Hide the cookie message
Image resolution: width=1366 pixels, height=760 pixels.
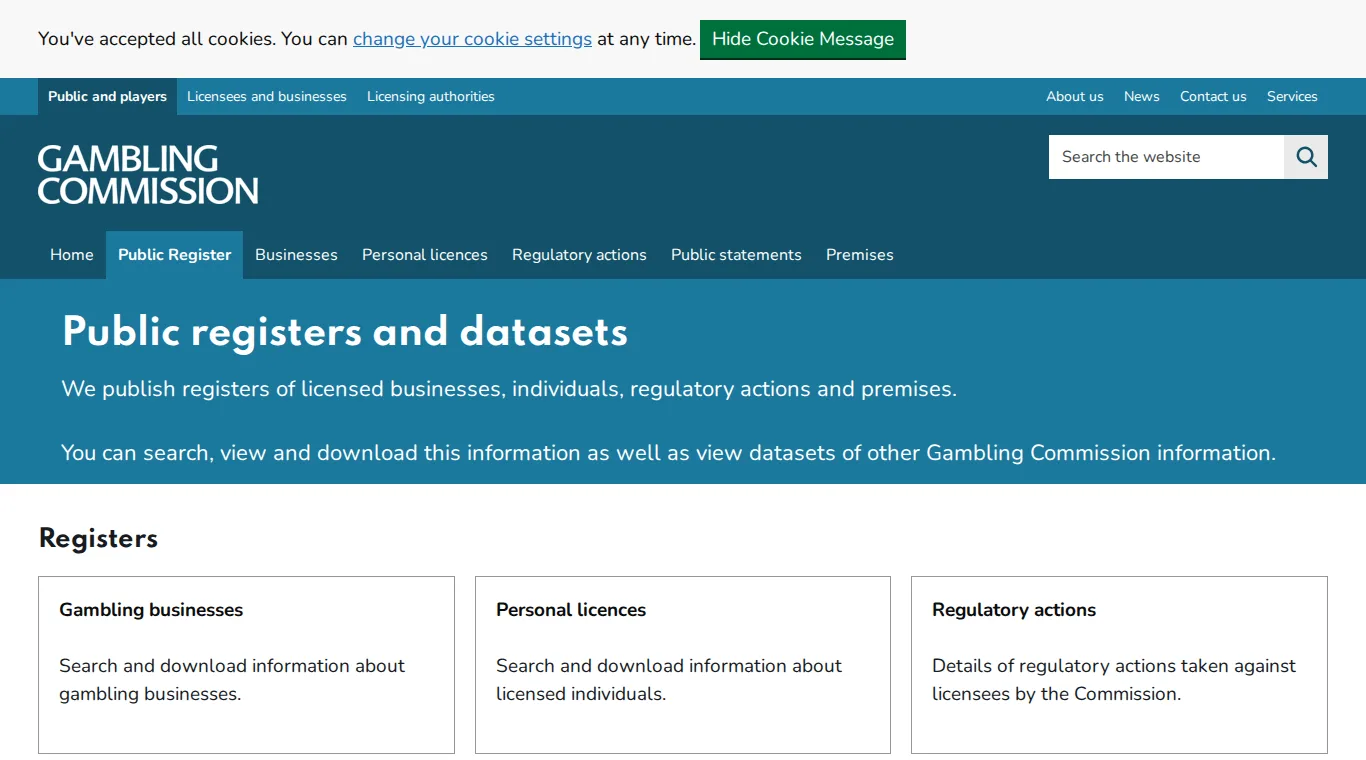click(x=803, y=39)
